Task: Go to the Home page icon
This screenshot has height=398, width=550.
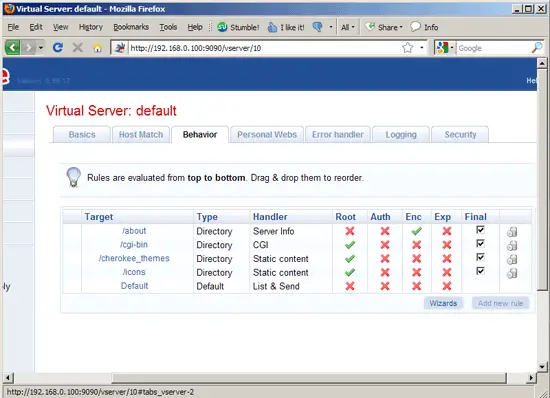Action: point(98,48)
